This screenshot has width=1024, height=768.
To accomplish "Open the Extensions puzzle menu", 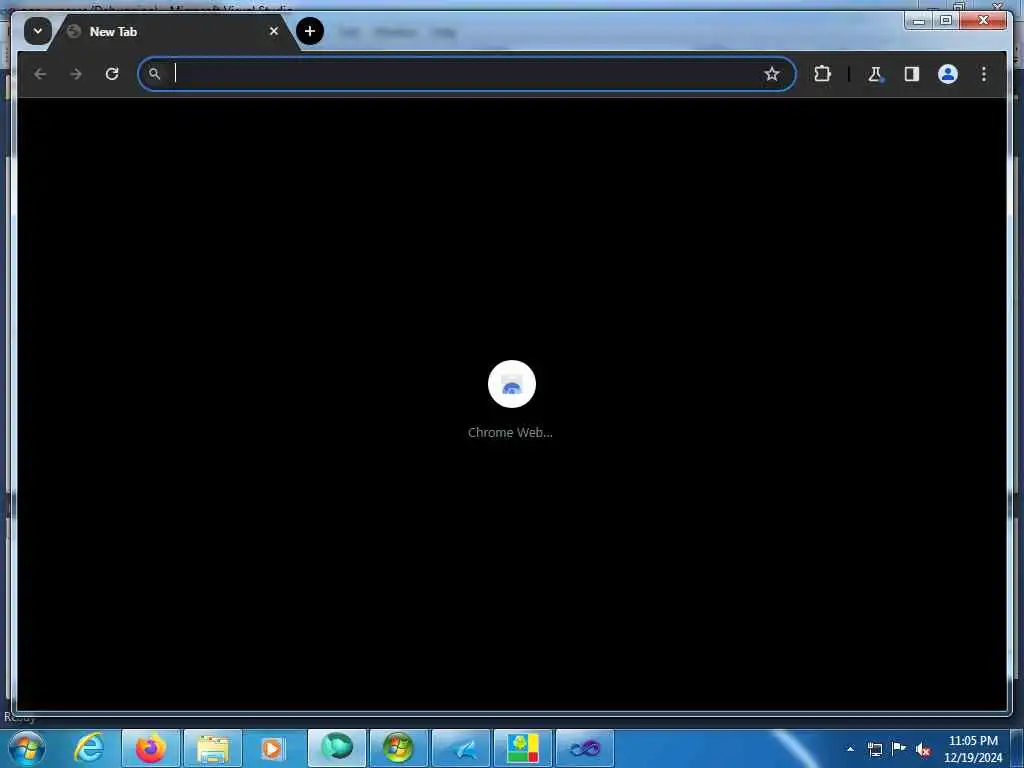I will 822,74.
